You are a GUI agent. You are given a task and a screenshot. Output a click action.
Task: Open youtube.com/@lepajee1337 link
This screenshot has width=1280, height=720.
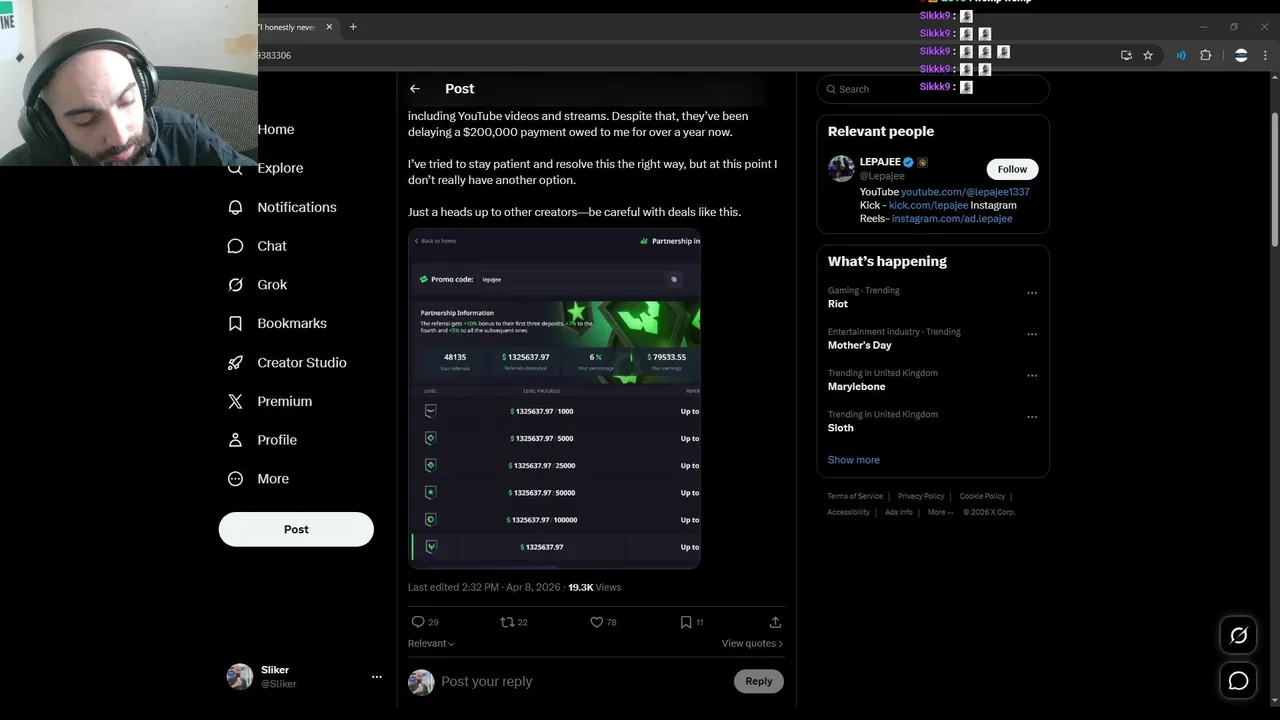point(965,192)
